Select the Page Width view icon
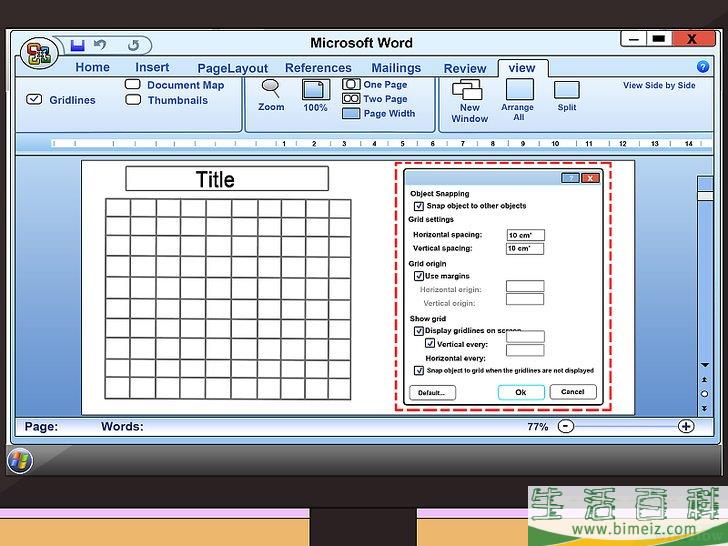This screenshot has width=728, height=546. click(x=351, y=113)
